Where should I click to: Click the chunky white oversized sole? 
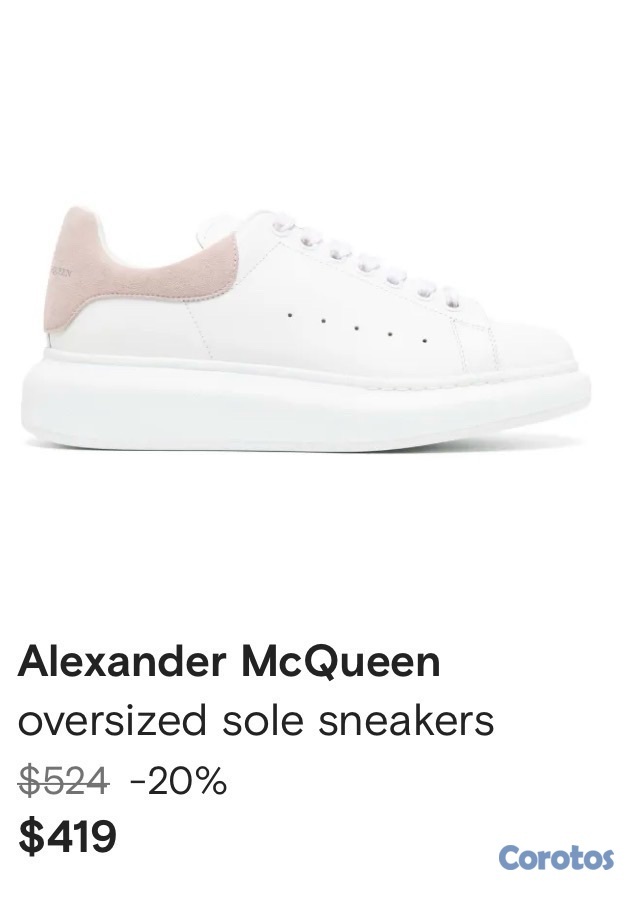click(305, 402)
